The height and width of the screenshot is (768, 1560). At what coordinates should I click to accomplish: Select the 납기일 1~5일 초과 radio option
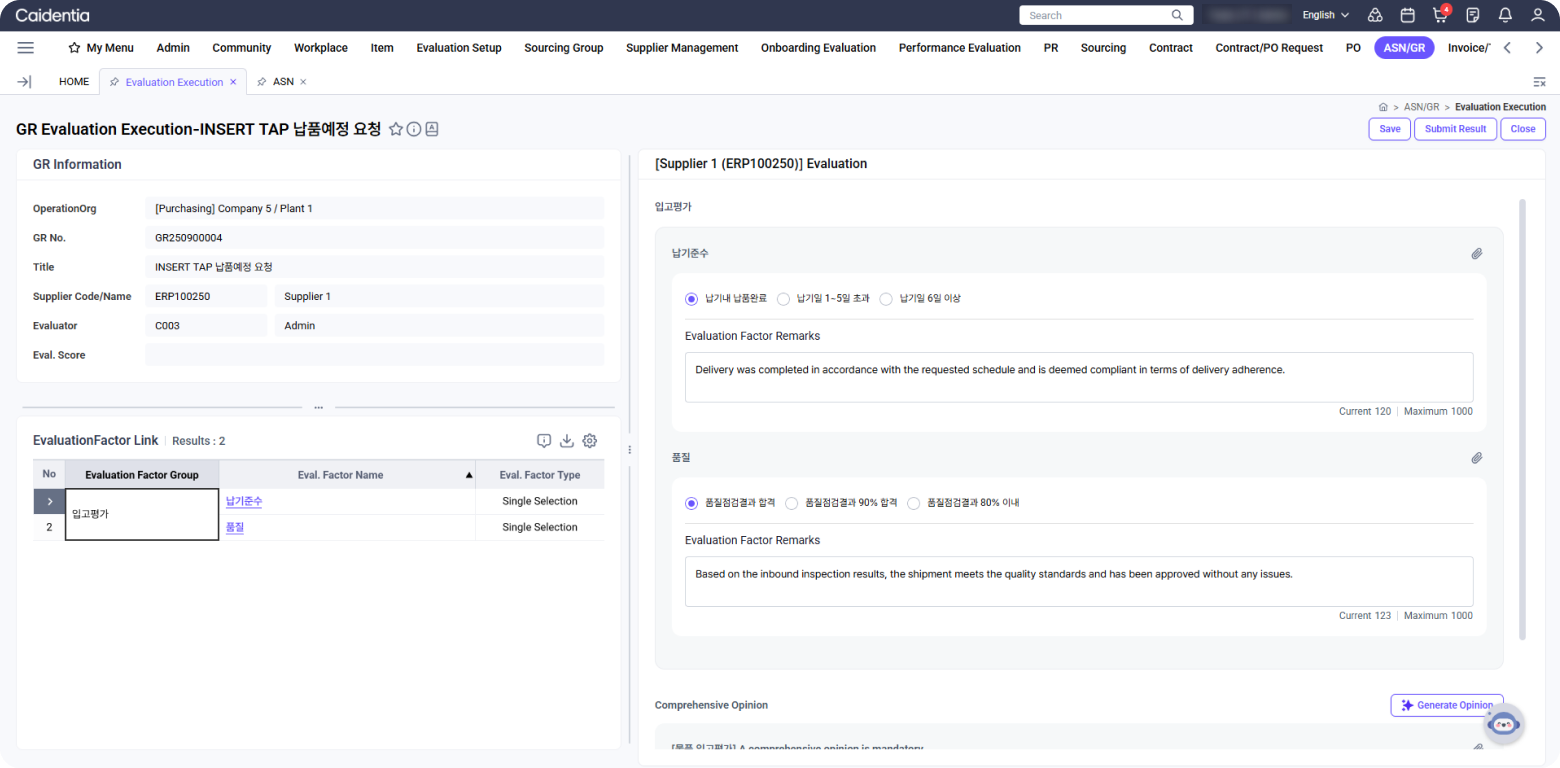pos(784,299)
